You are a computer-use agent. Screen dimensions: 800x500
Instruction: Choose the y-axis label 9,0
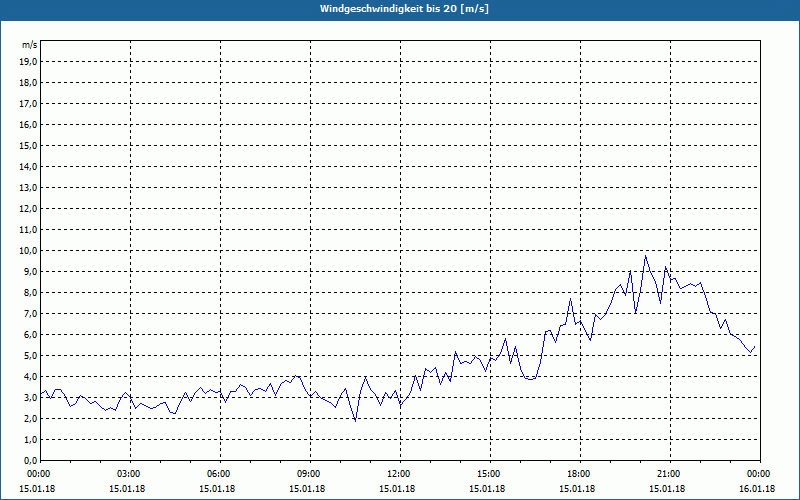[x=30, y=271]
